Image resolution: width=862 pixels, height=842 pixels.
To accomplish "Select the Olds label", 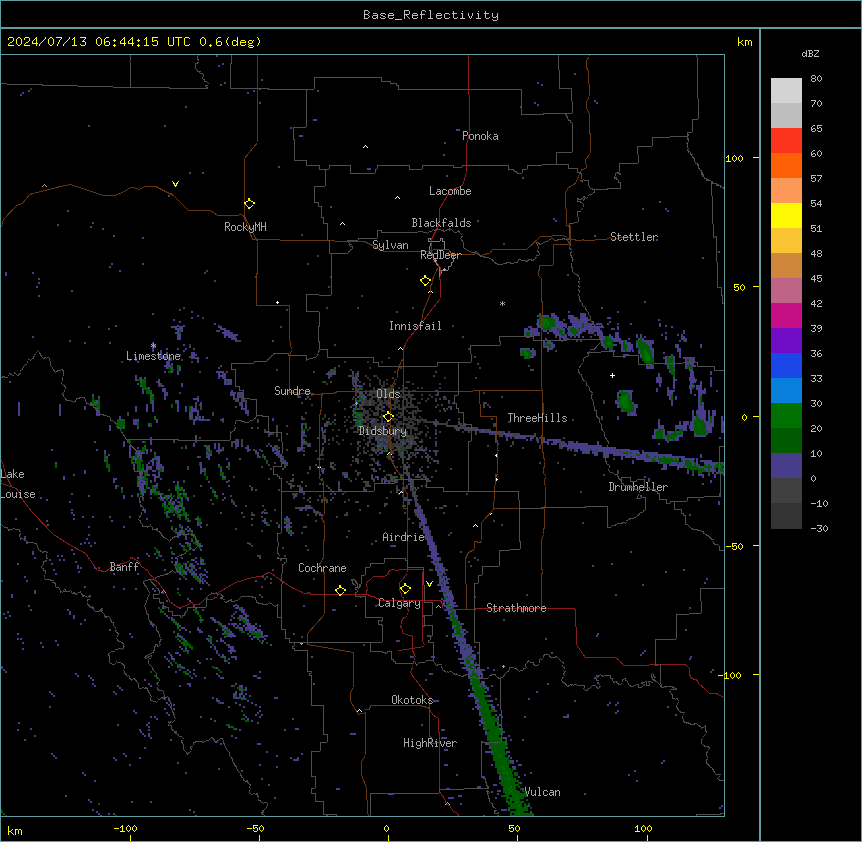I will coord(388,394).
